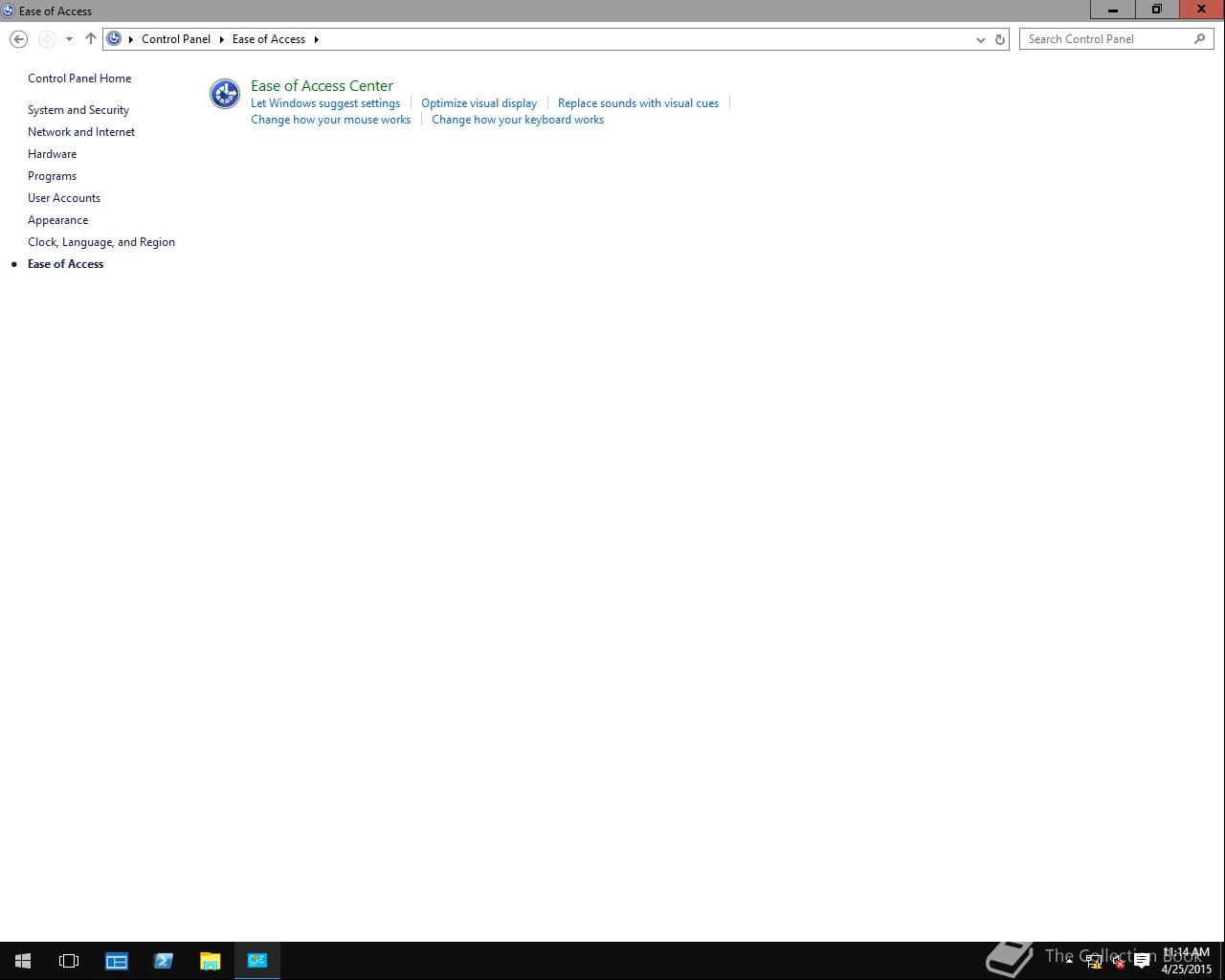Viewport: 1225px width, 980px height.
Task: Minimize the Ease of Access window
Action: click(x=1113, y=10)
